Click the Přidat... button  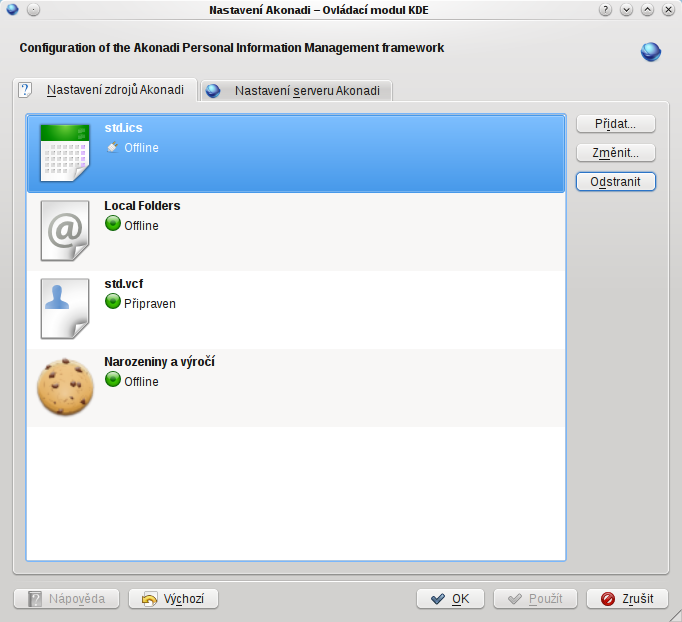point(615,124)
